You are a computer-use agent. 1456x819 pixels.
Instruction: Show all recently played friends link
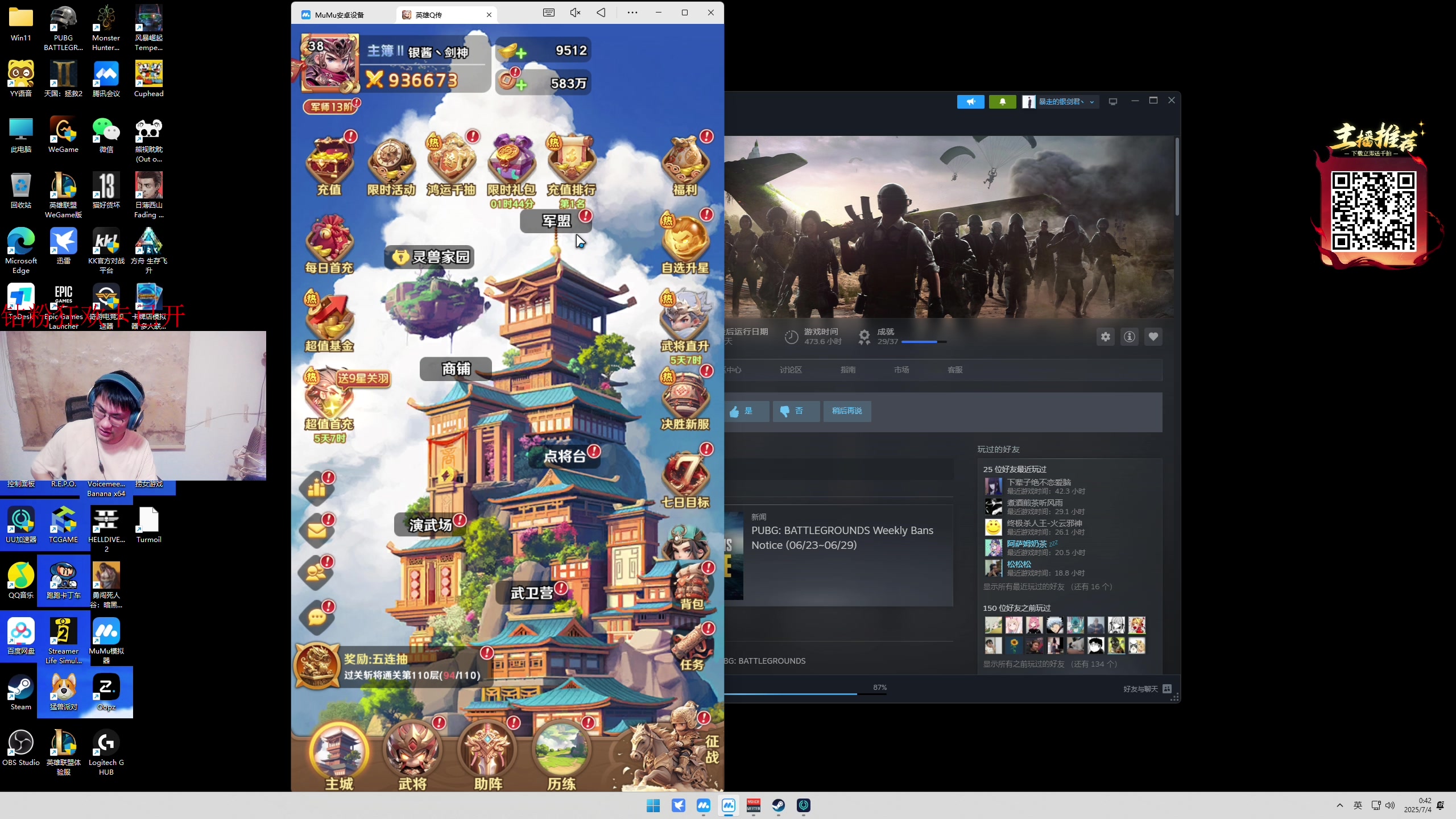click(x=1048, y=586)
